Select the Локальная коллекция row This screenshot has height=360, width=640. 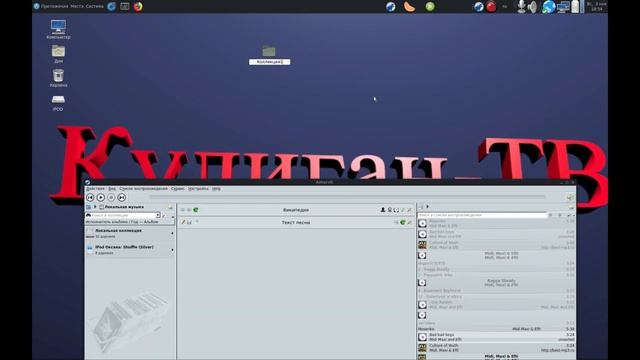click(x=130, y=233)
